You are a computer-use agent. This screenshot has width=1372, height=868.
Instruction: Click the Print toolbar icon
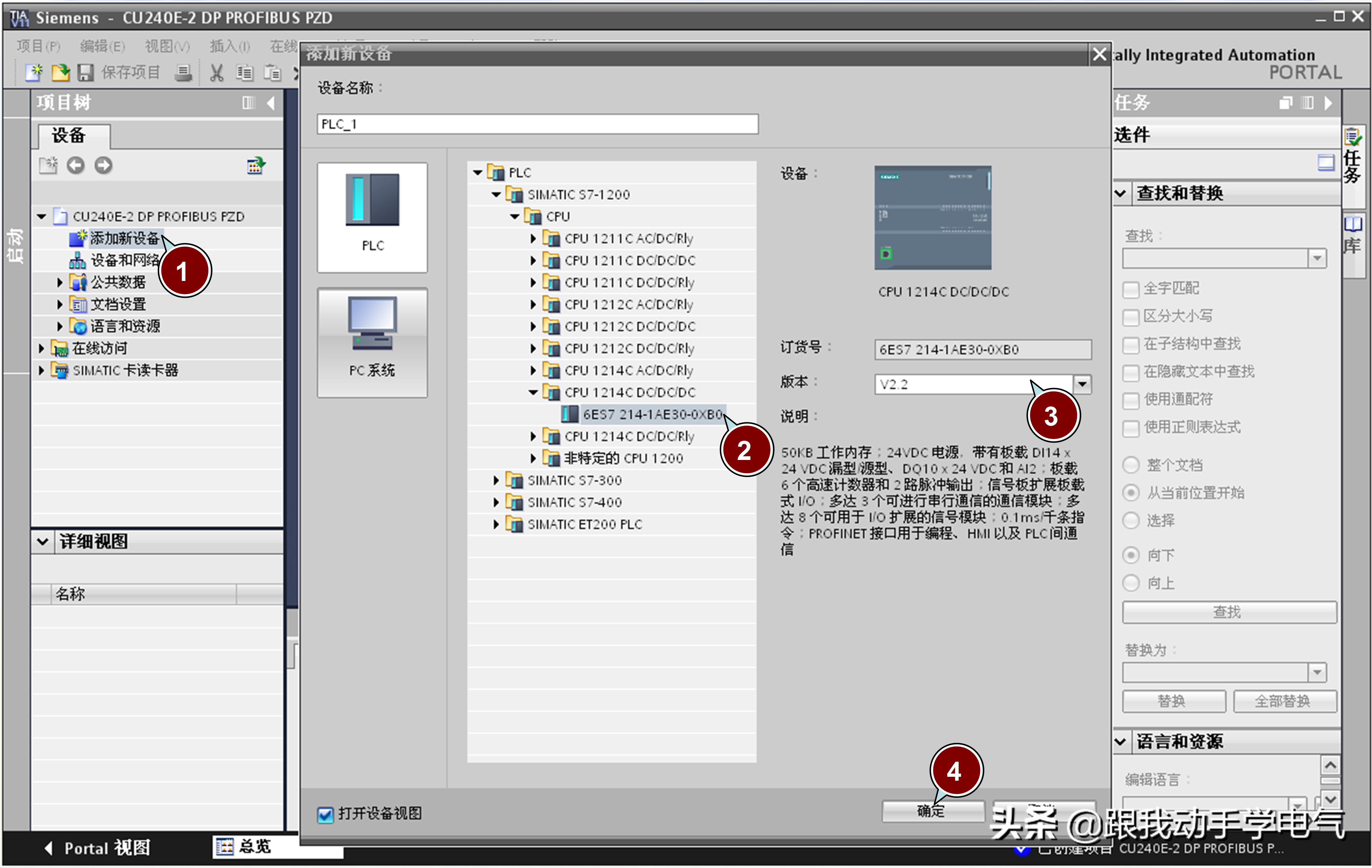point(183,72)
